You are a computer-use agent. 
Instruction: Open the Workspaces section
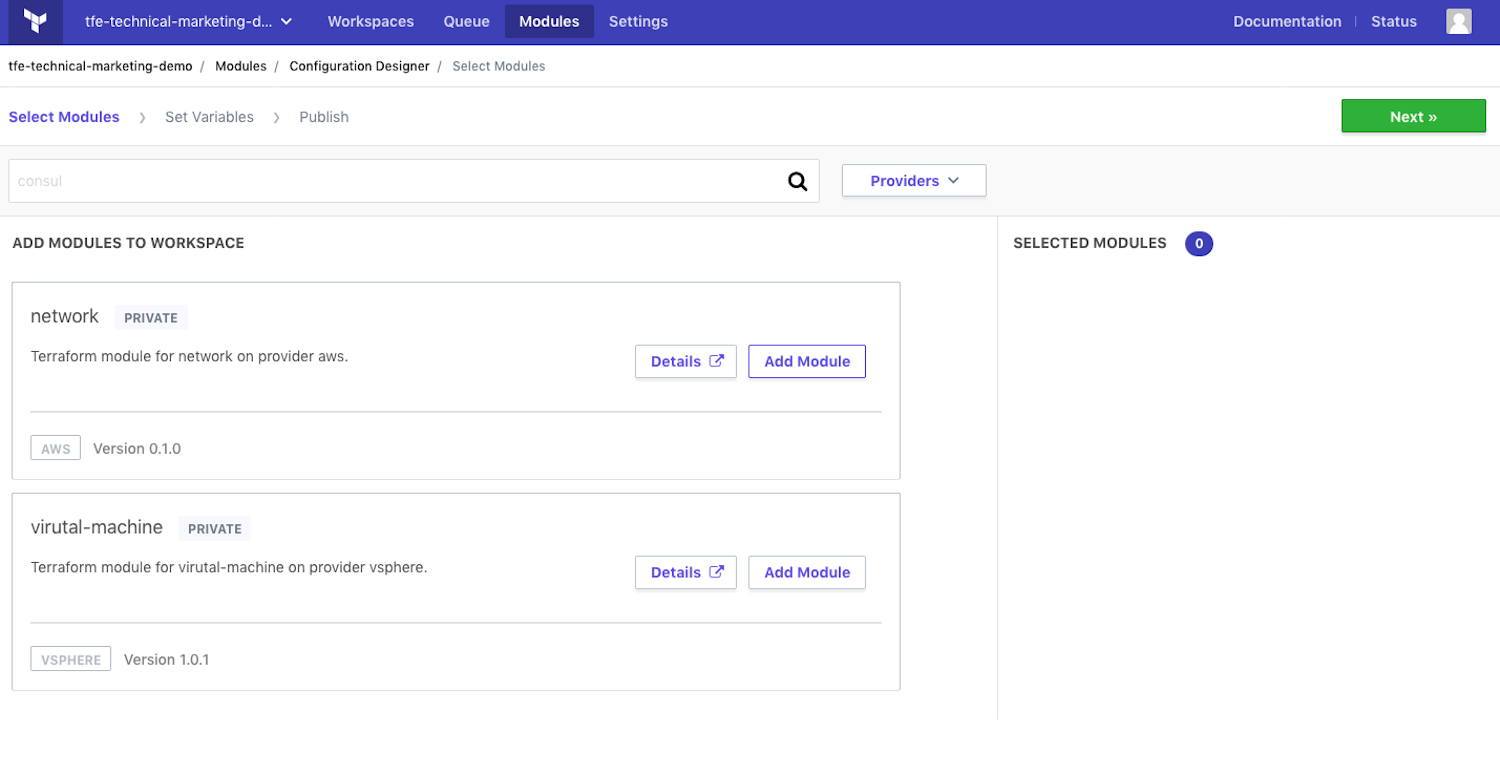370,21
